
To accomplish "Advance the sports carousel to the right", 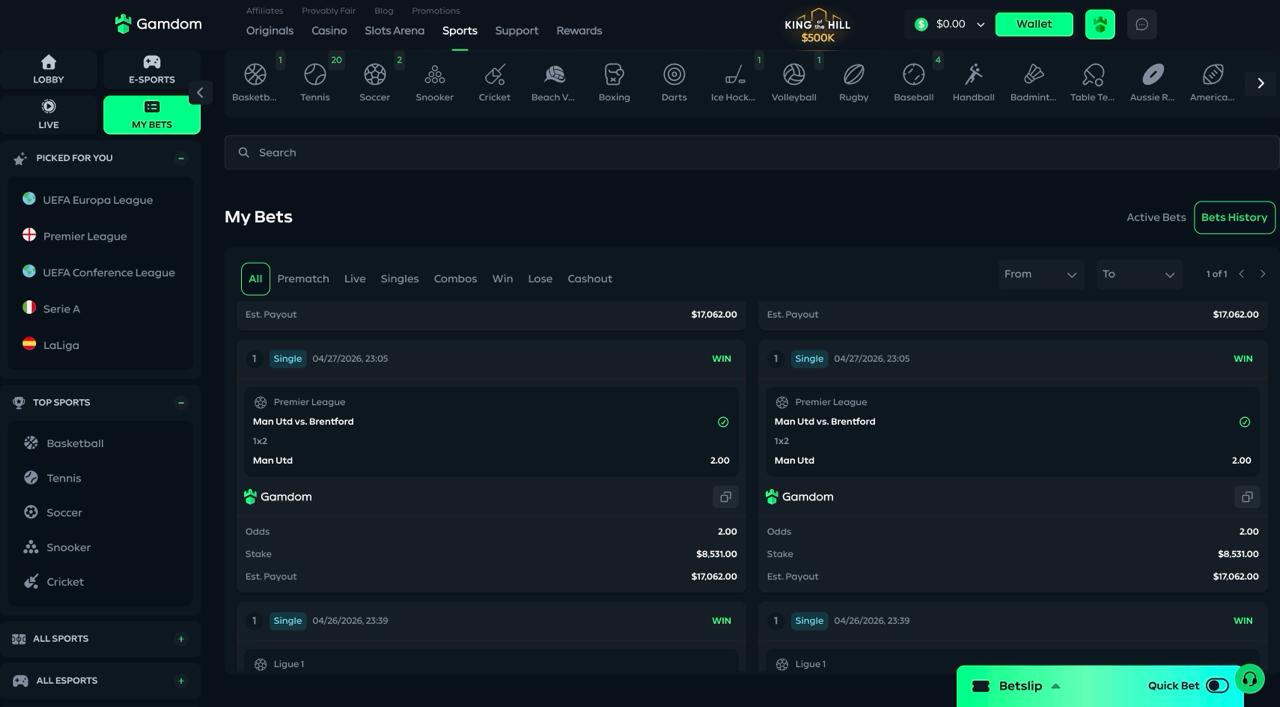I will tap(1261, 83).
